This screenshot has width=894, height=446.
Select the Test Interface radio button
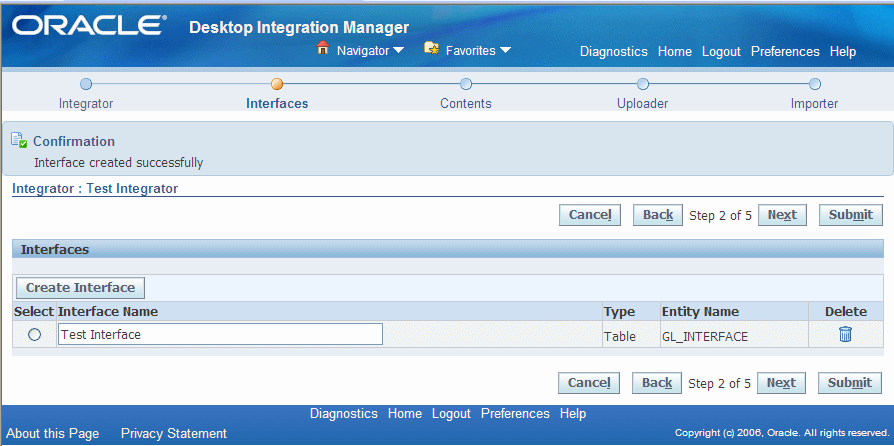coord(35,335)
